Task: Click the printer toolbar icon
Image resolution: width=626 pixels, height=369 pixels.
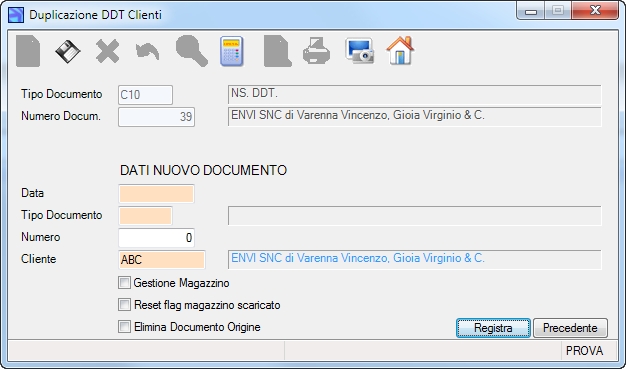Action: pyautogui.click(x=316, y=51)
